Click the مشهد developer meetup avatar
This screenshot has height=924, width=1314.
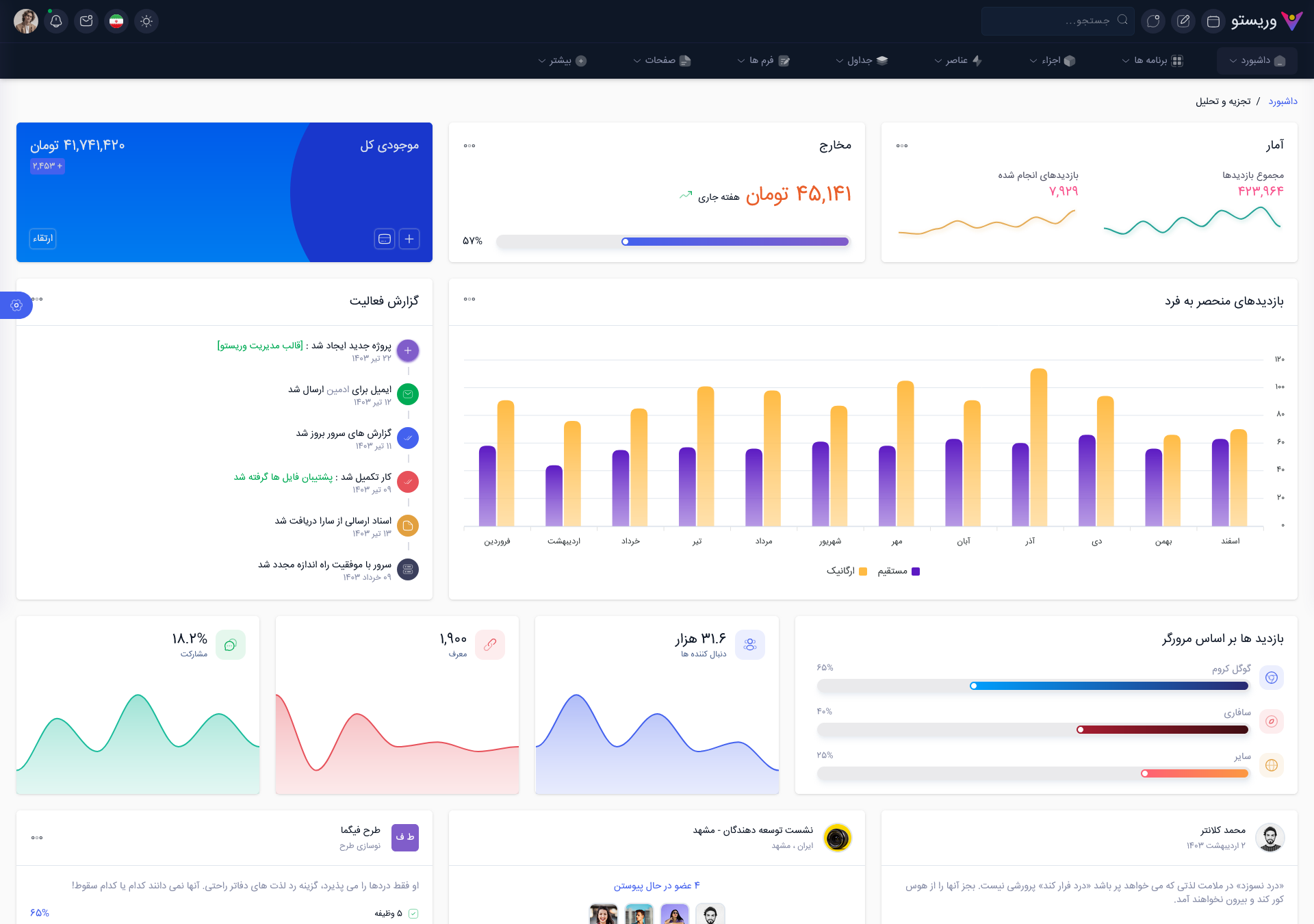coord(838,838)
